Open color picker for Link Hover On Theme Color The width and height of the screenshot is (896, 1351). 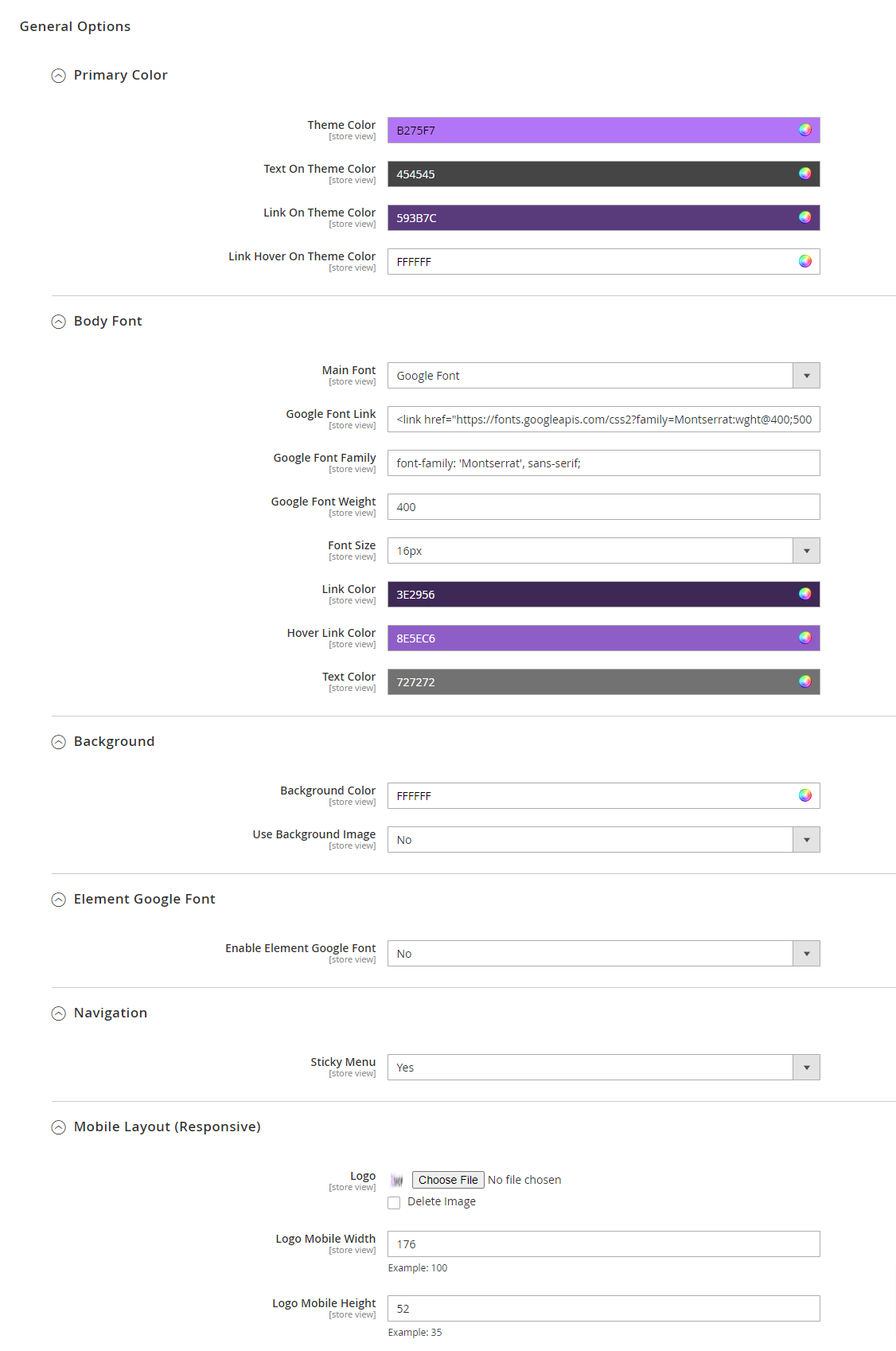804,261
